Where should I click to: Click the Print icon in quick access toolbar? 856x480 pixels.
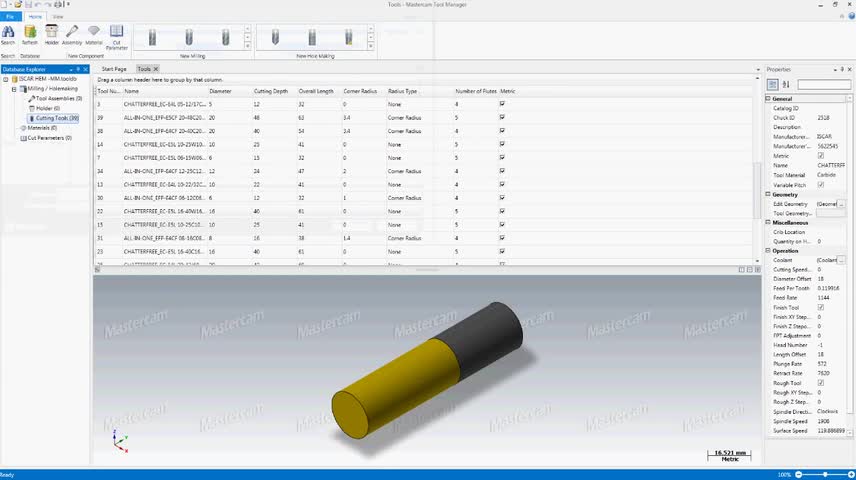[58, 4]
